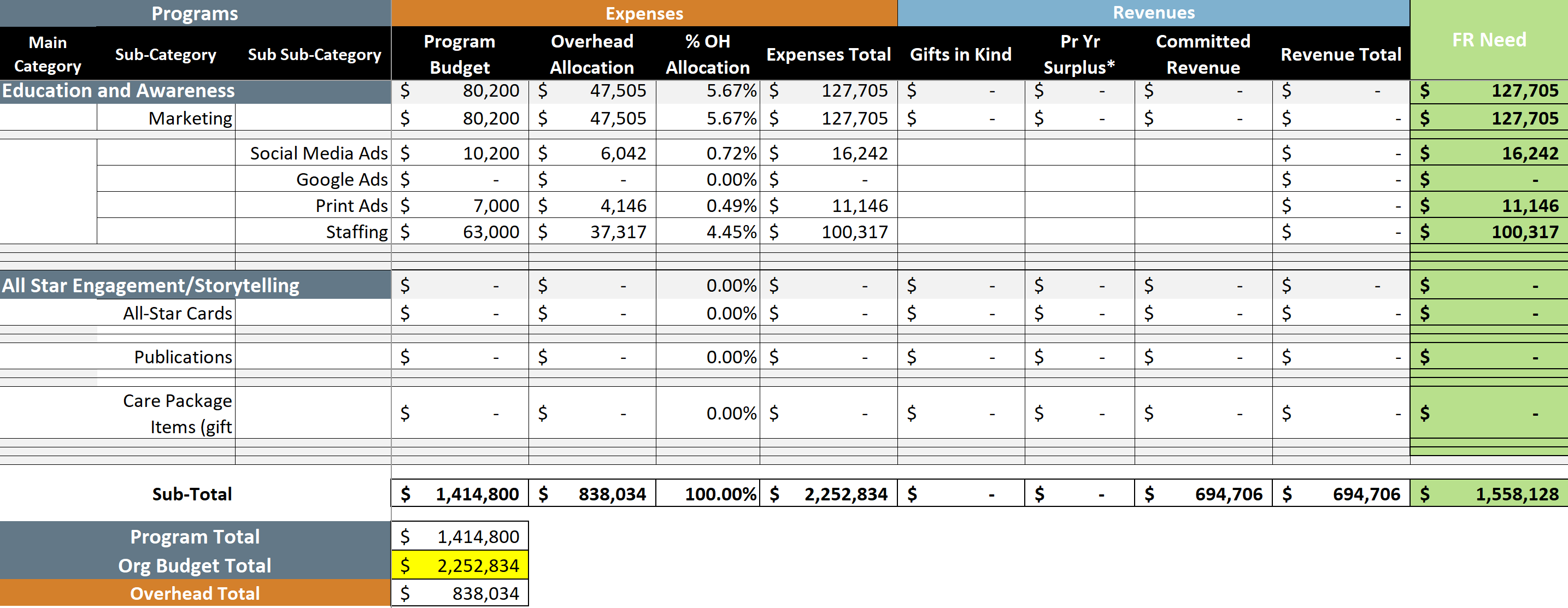Image resolution: width=1568 pixels, height=608 pixels.
Task: Click the Google Ads label cell
Action: point(341,180)
